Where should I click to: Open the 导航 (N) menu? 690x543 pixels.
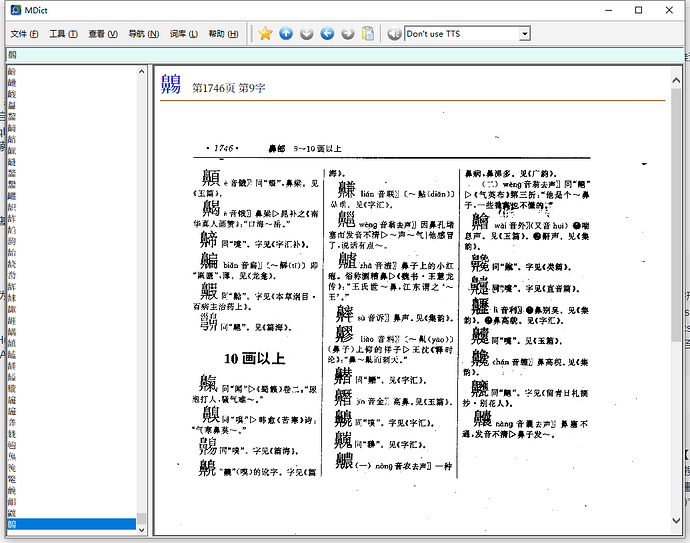[x=143, y=34]
